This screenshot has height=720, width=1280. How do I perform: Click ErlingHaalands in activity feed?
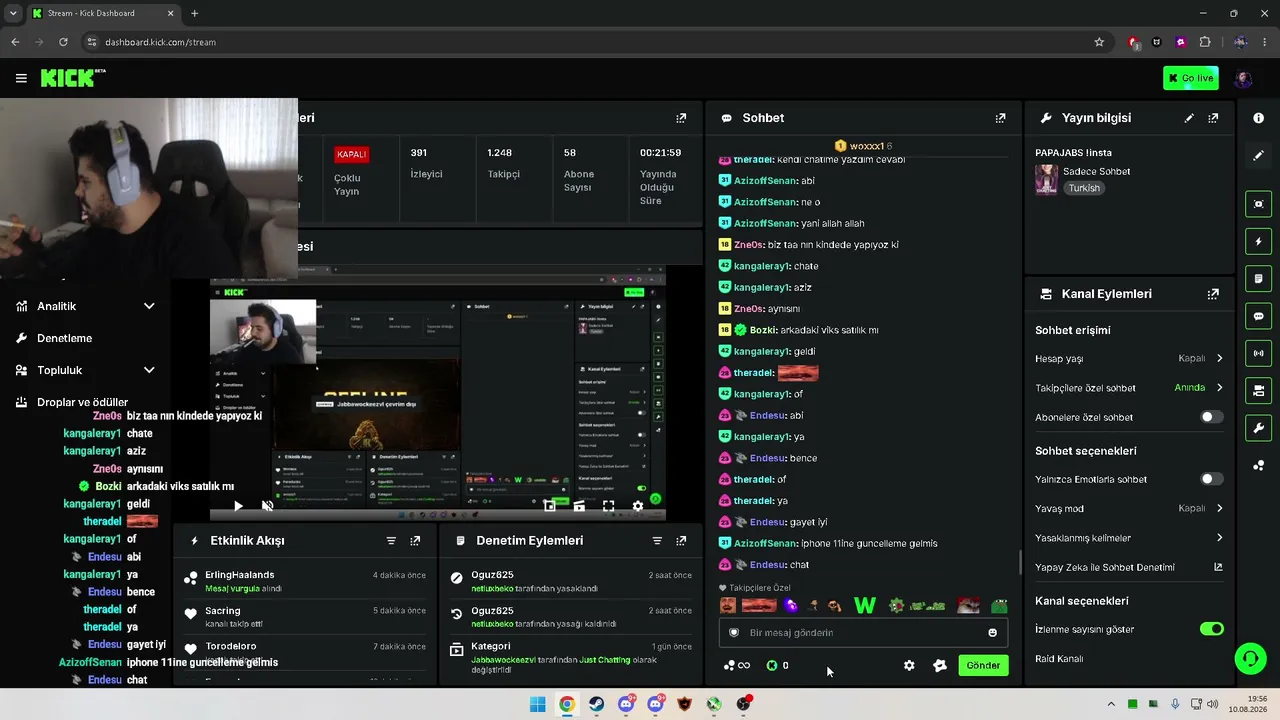point(240,575)
